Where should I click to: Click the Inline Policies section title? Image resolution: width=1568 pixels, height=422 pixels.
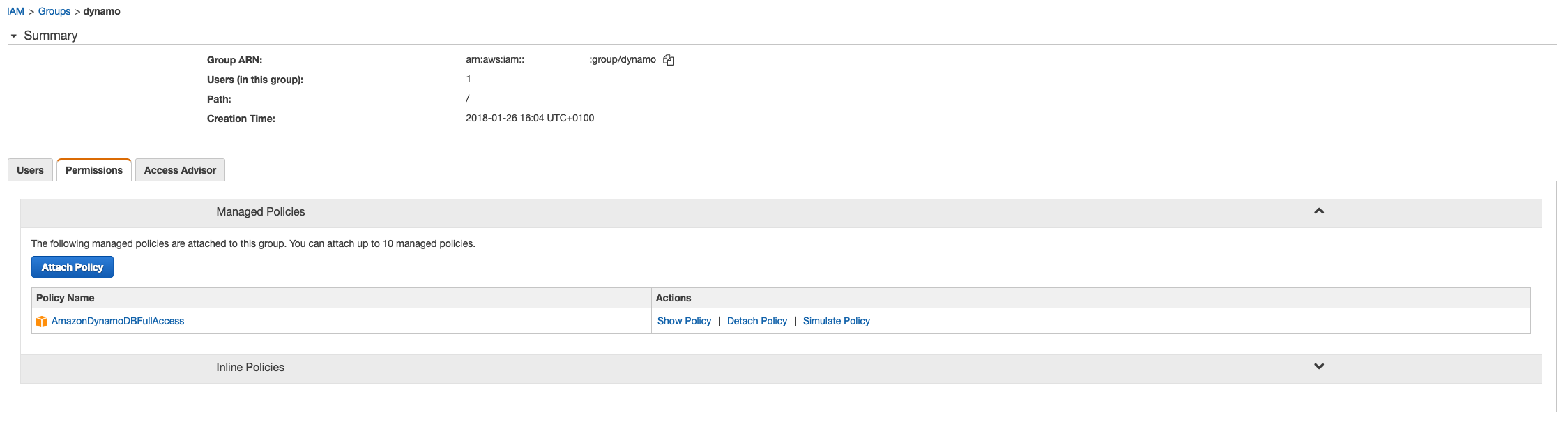(x=250, y=368)
